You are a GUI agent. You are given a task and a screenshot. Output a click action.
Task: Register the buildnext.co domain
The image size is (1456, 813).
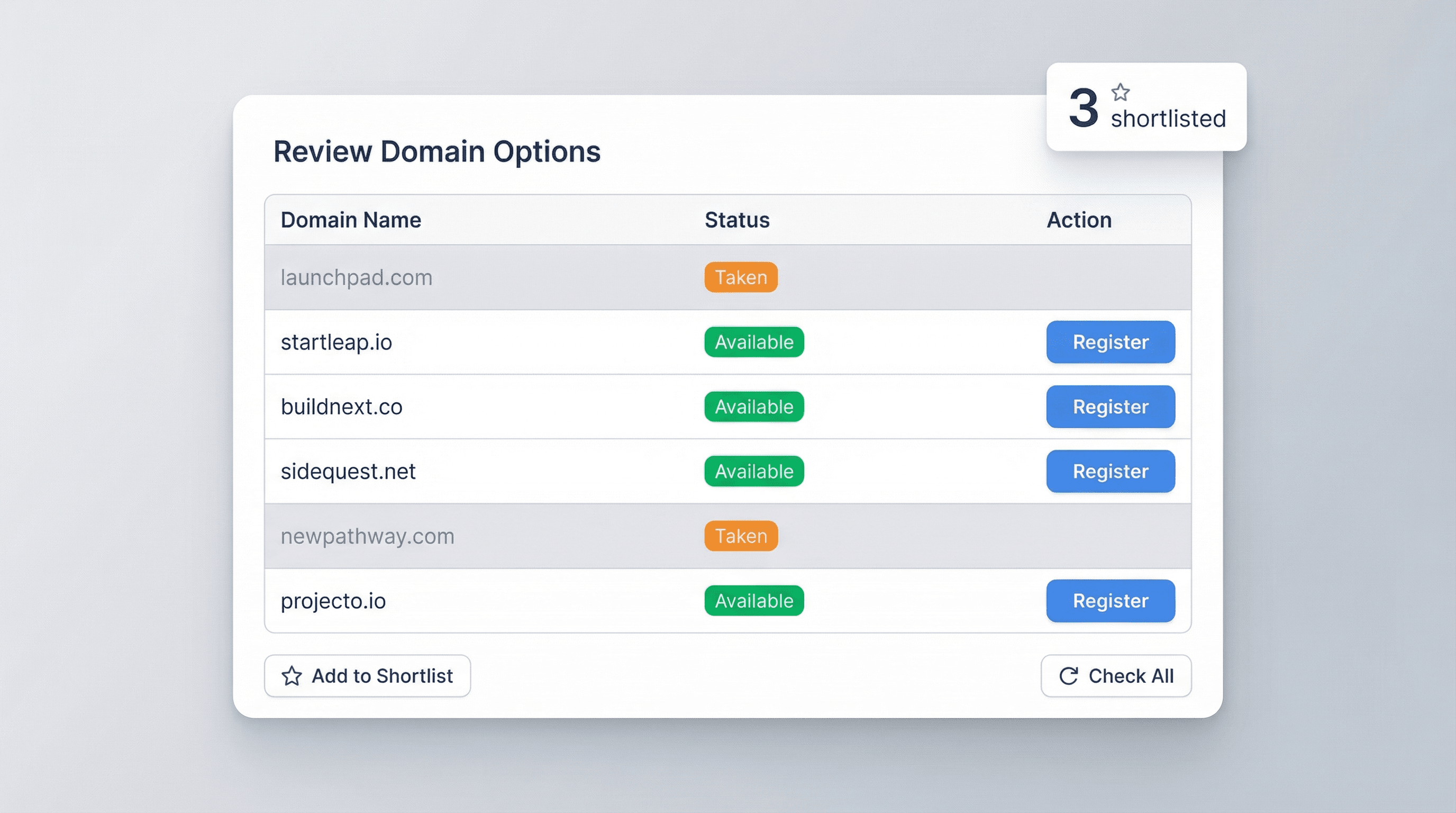pos(1109,406)
